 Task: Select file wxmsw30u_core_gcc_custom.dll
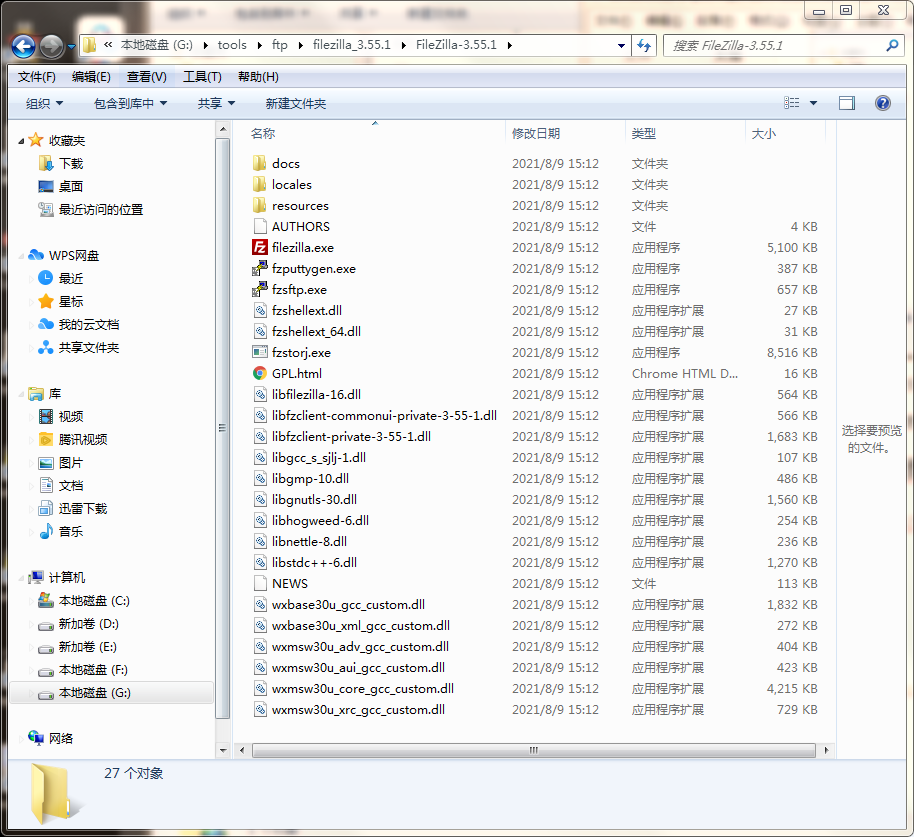coord(363,688)
